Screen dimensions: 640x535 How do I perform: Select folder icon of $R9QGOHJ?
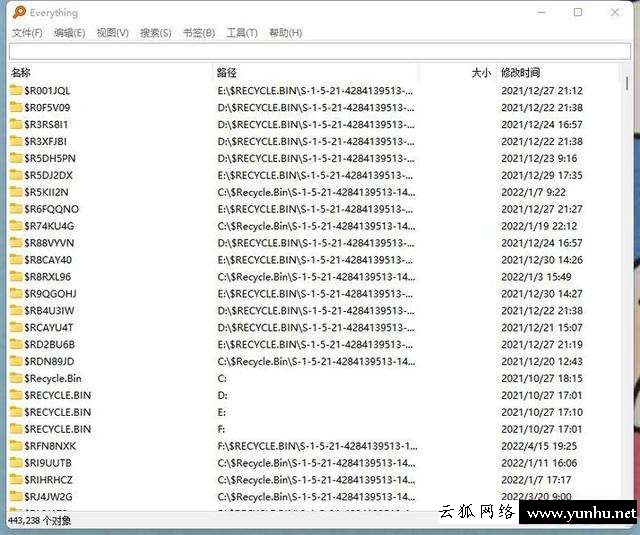click(x=16, y=293)
